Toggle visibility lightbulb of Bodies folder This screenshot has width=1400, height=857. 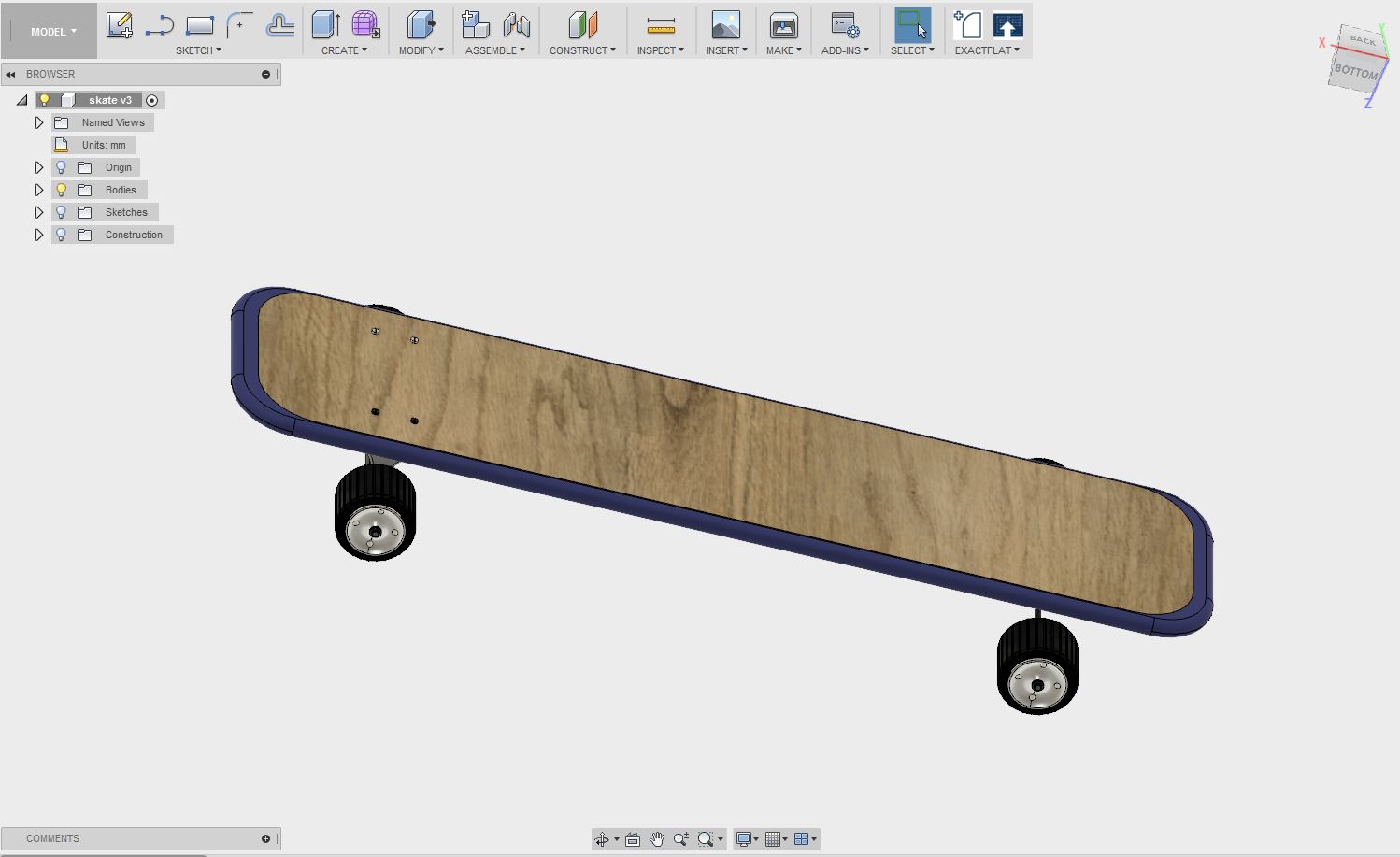point(61,190)
